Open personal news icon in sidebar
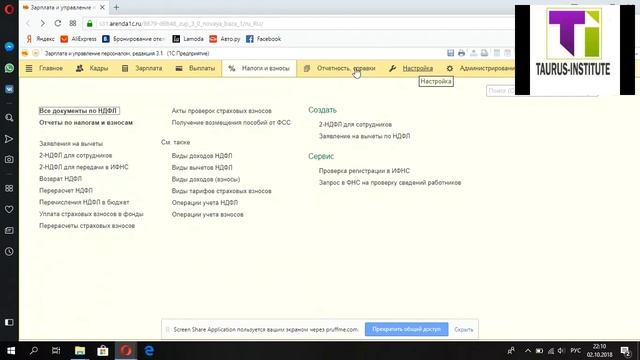The image size is (640, 360). tap(9, 231)
